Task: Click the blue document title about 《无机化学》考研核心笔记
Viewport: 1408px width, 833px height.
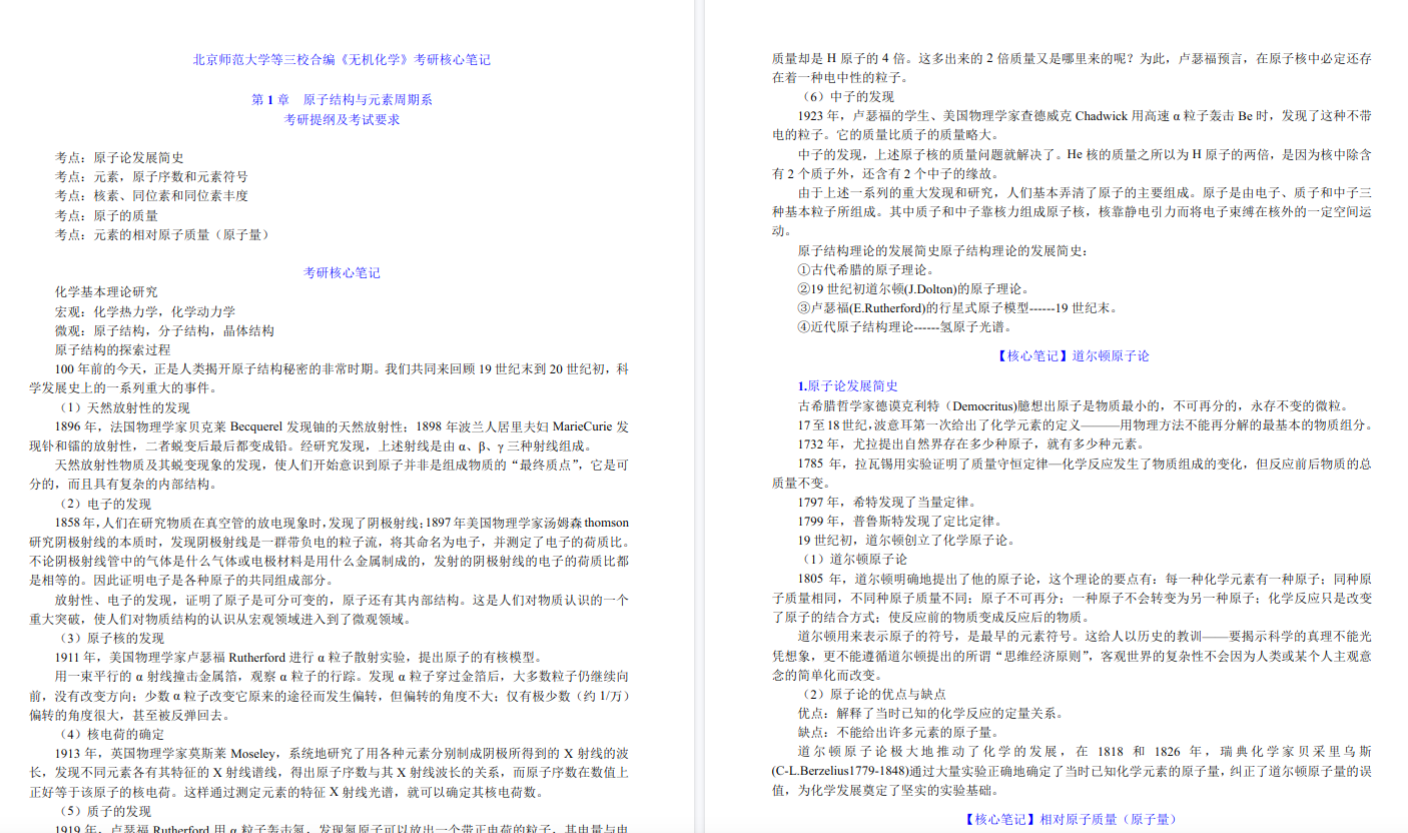Action: point(341,60)
